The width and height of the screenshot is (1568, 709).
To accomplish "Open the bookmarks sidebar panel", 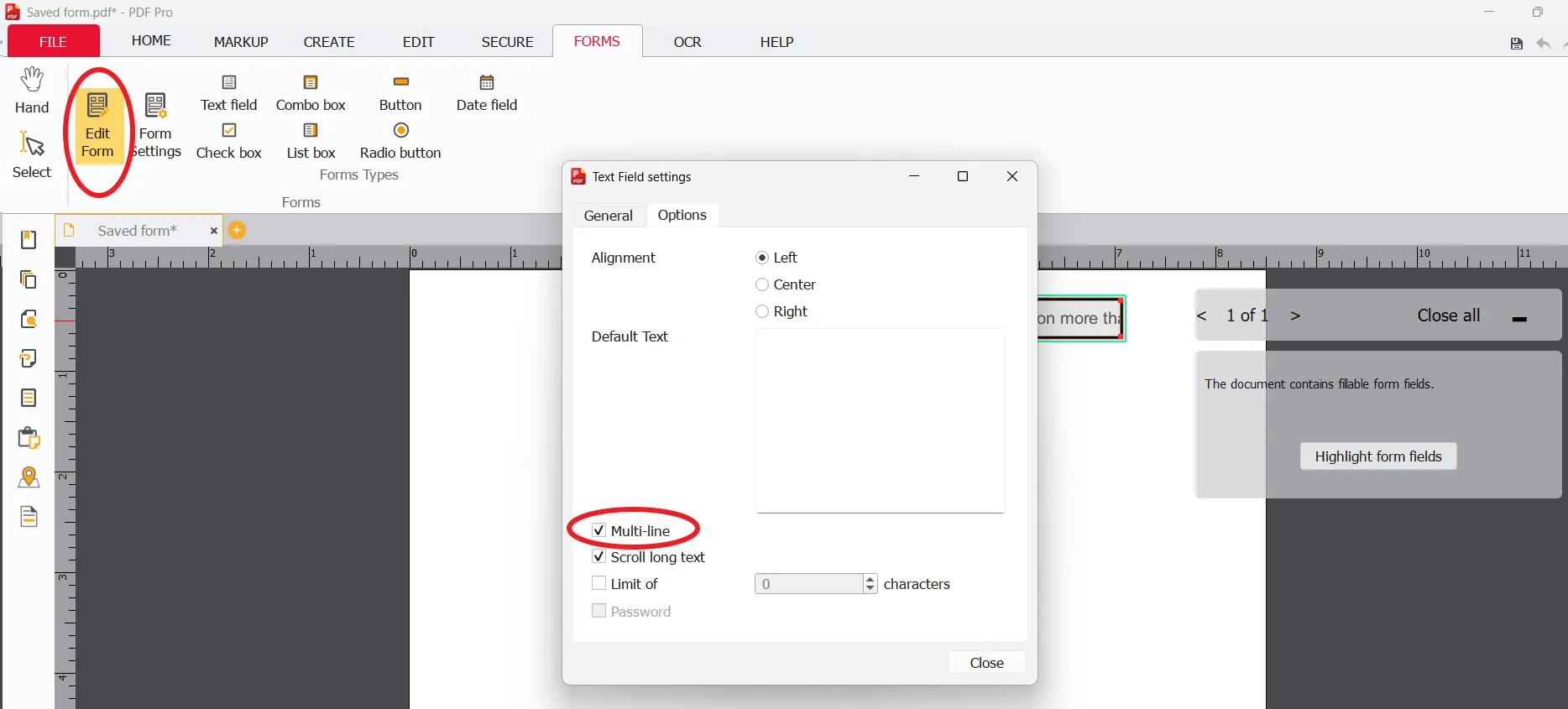I will (x=29, y=240).
